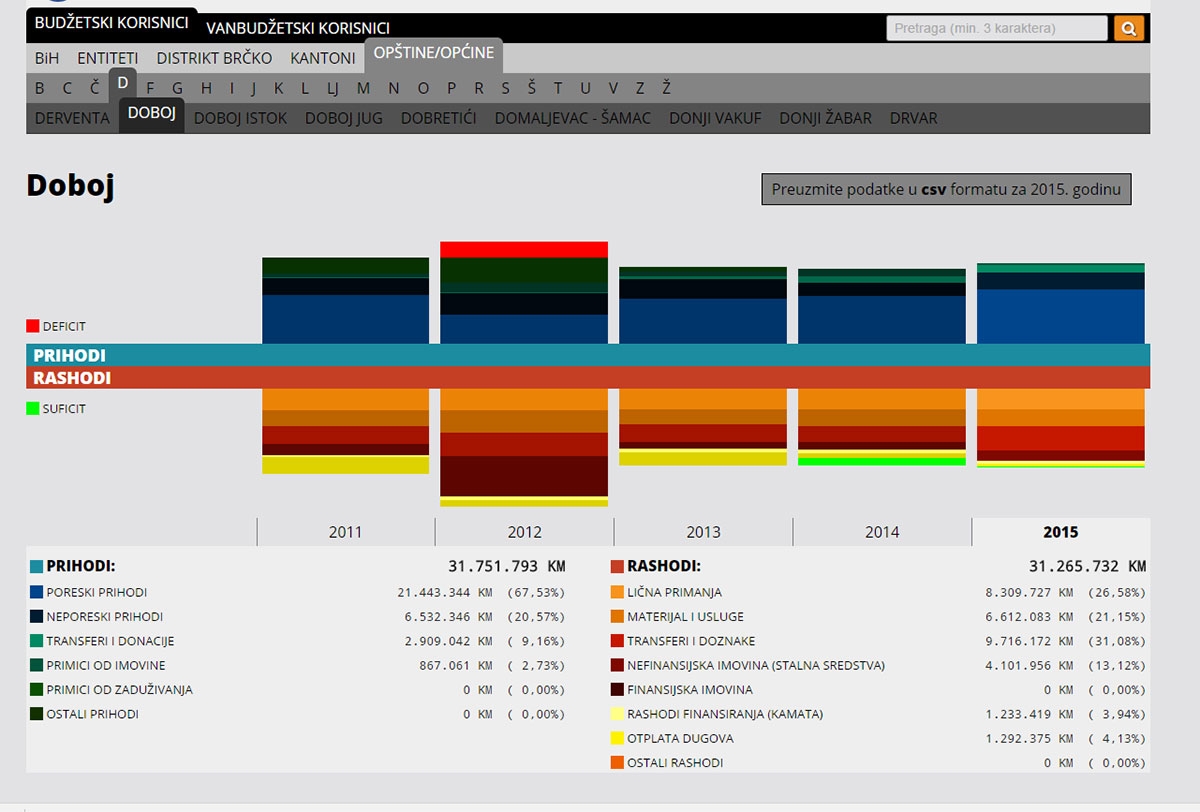The width and height of the screenshot is (1200, 812).
Task: Click the orange search magnifier button
Action: pyautogui.click(x=1129, y=29)
